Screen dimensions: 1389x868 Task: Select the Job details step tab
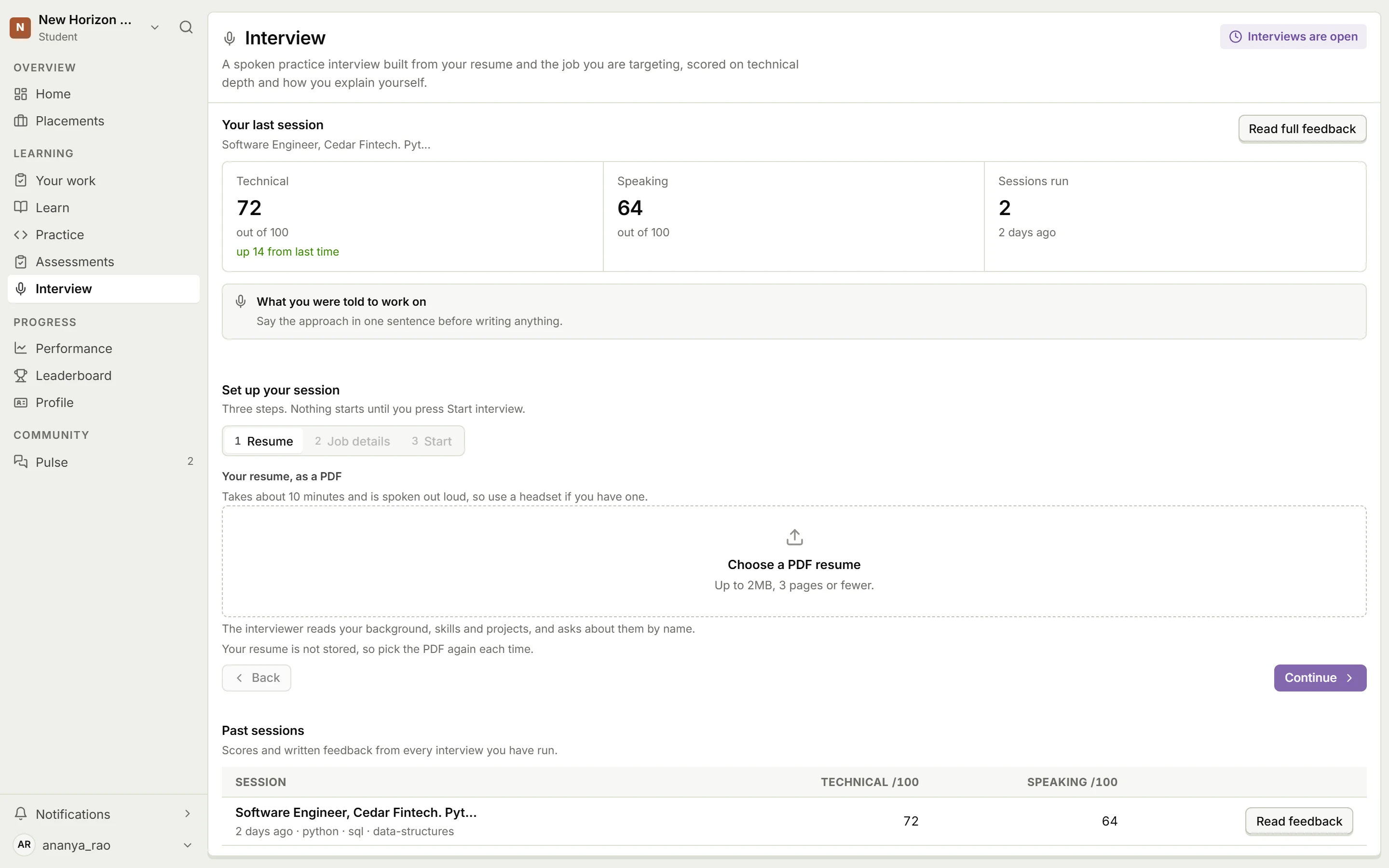[x=352, y=441]
